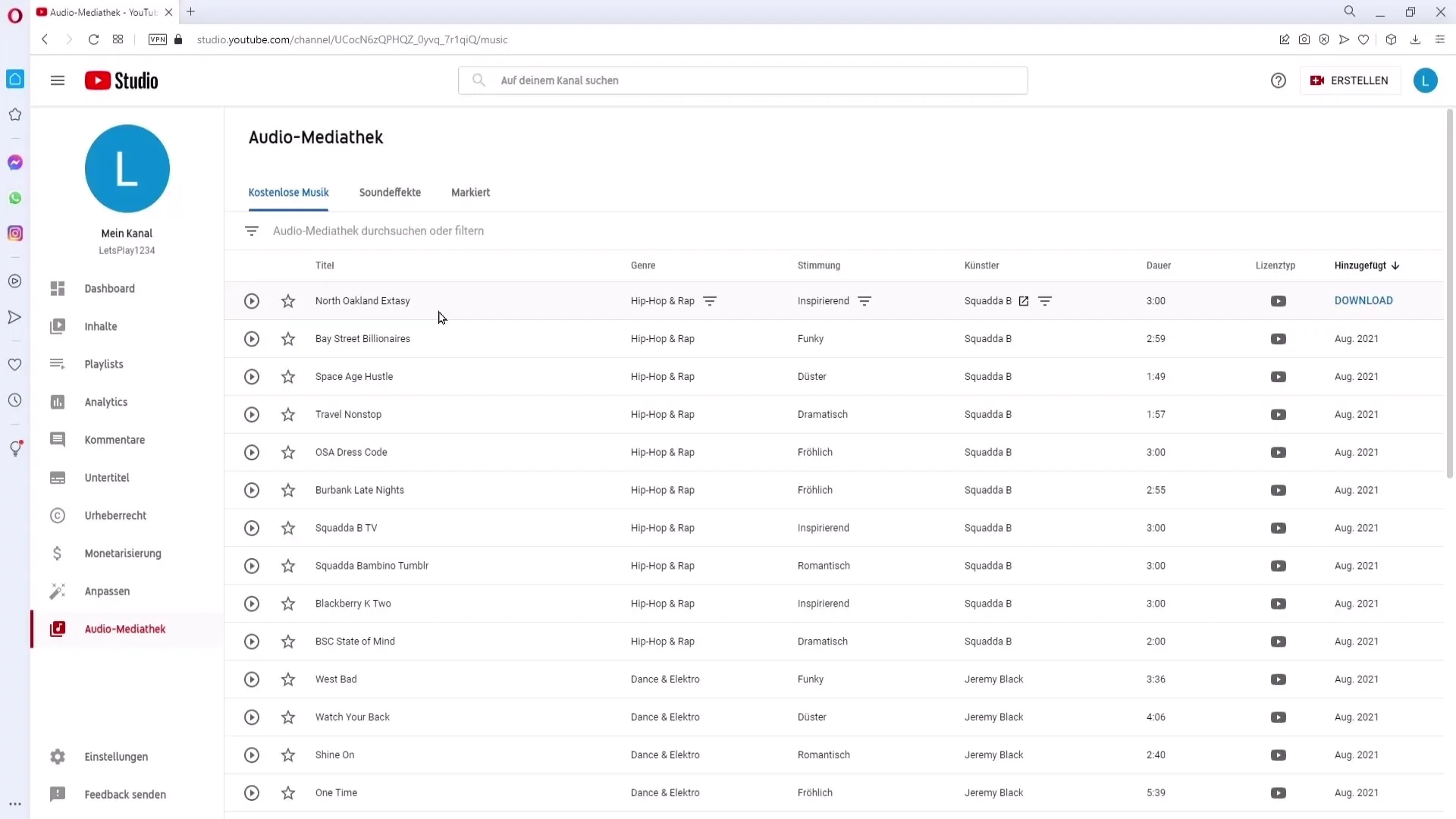1456x819 pixels.
Task: Click Urheberrecht icon in left sidebar
Action: click(x=57, y=515)
